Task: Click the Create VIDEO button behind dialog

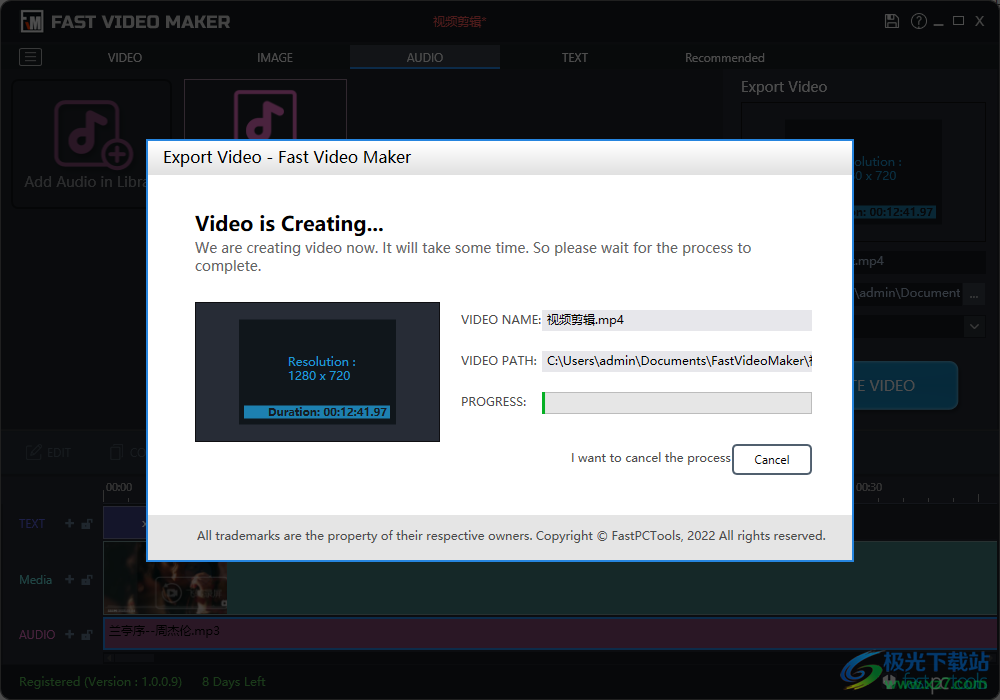Action: [x=904, y=386]
